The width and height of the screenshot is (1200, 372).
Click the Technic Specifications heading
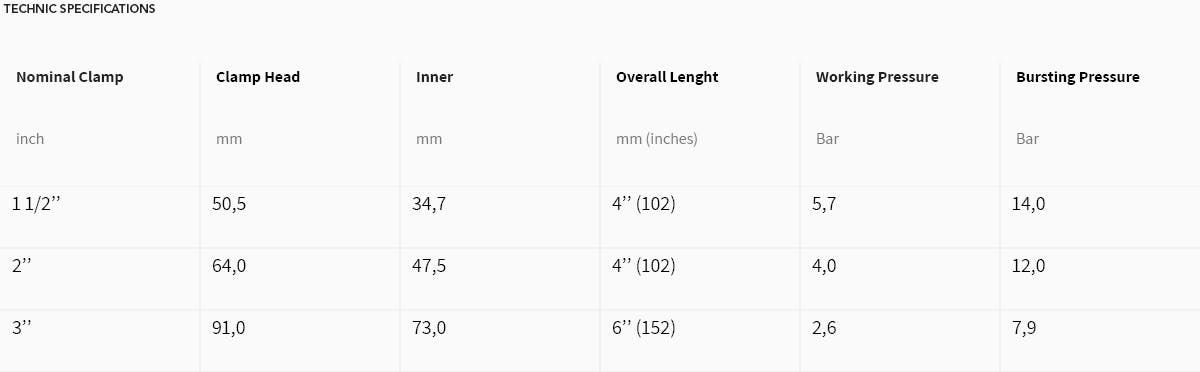pos(80,9)
